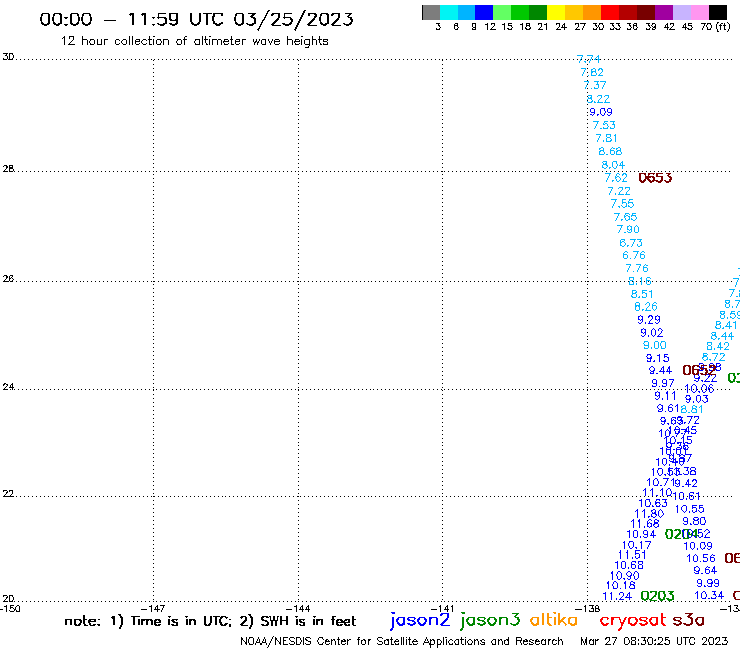
Task: Select the altika satellite legend label
Action: pyautogui.click(x=554, y=620)
